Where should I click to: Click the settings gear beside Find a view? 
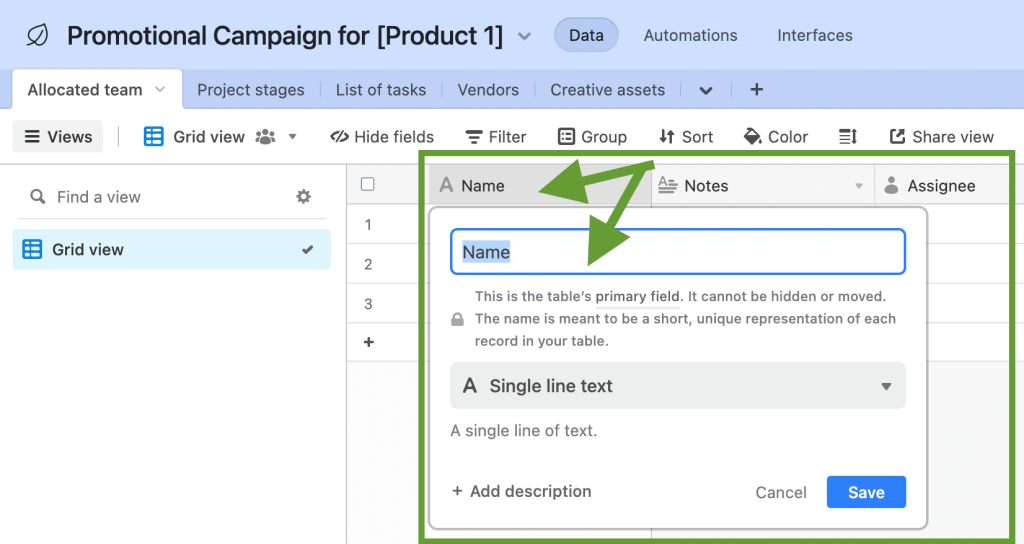[304, 197]
